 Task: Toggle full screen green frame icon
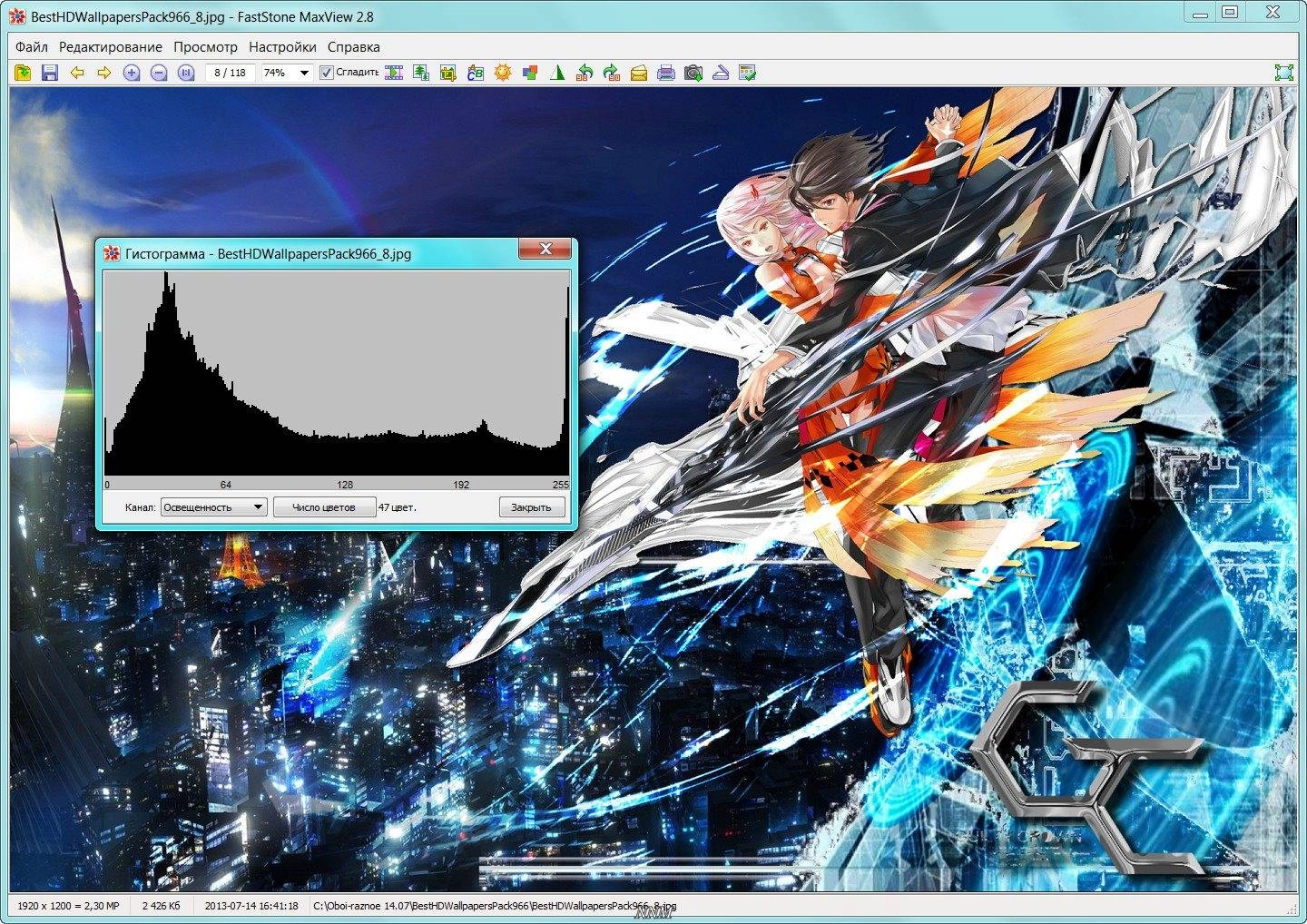(1283, 73)
